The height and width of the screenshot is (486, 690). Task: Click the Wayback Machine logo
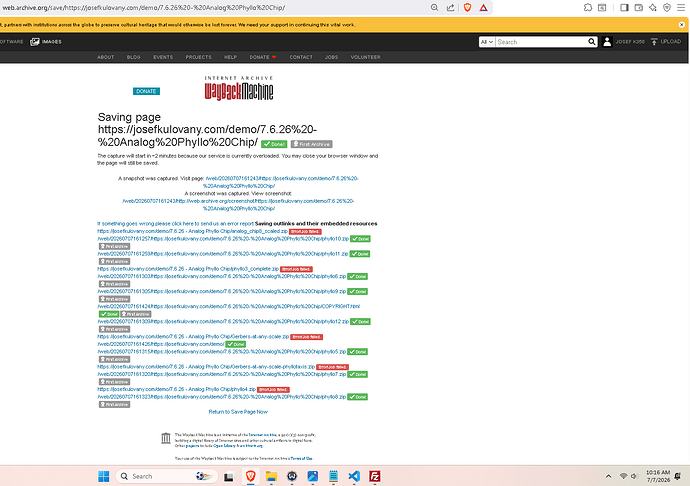tap(239, 88)
